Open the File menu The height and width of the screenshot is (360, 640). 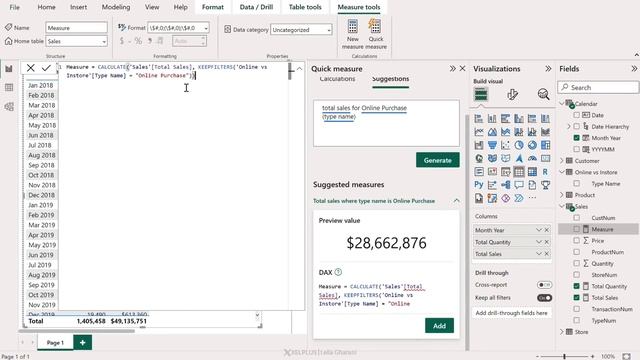tap(15, 7)
